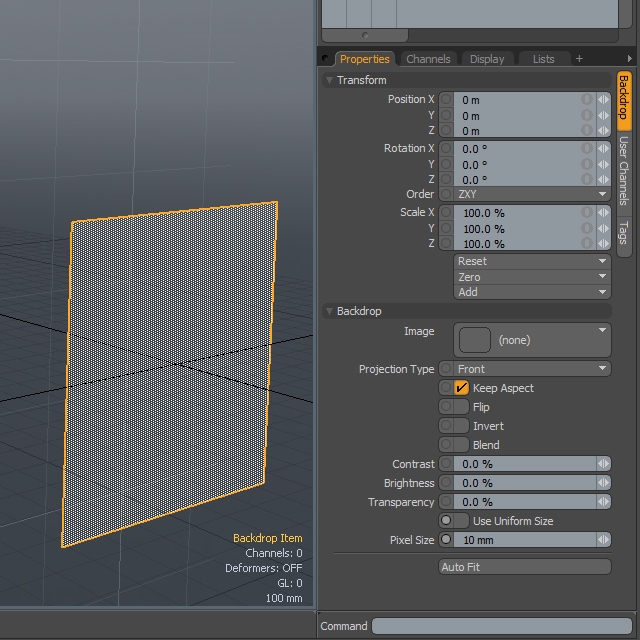Open Projection Type Front dropdown
640x640 pixels.
[532, 369]
